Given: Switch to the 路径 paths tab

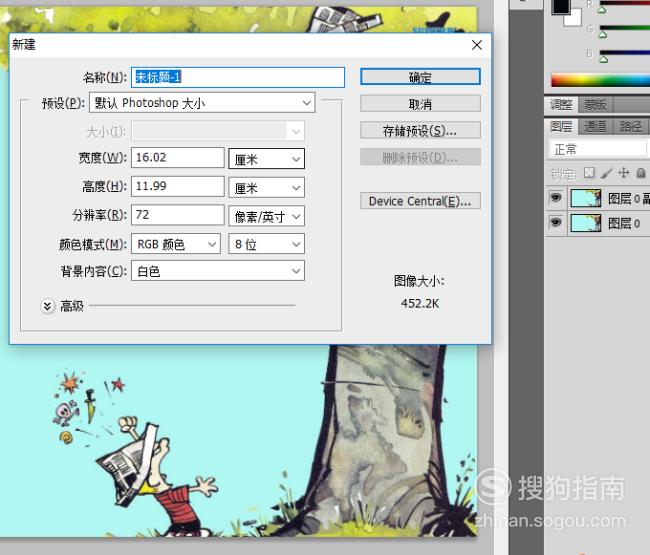Looking at the screenshot, I should tap(630, 126).
